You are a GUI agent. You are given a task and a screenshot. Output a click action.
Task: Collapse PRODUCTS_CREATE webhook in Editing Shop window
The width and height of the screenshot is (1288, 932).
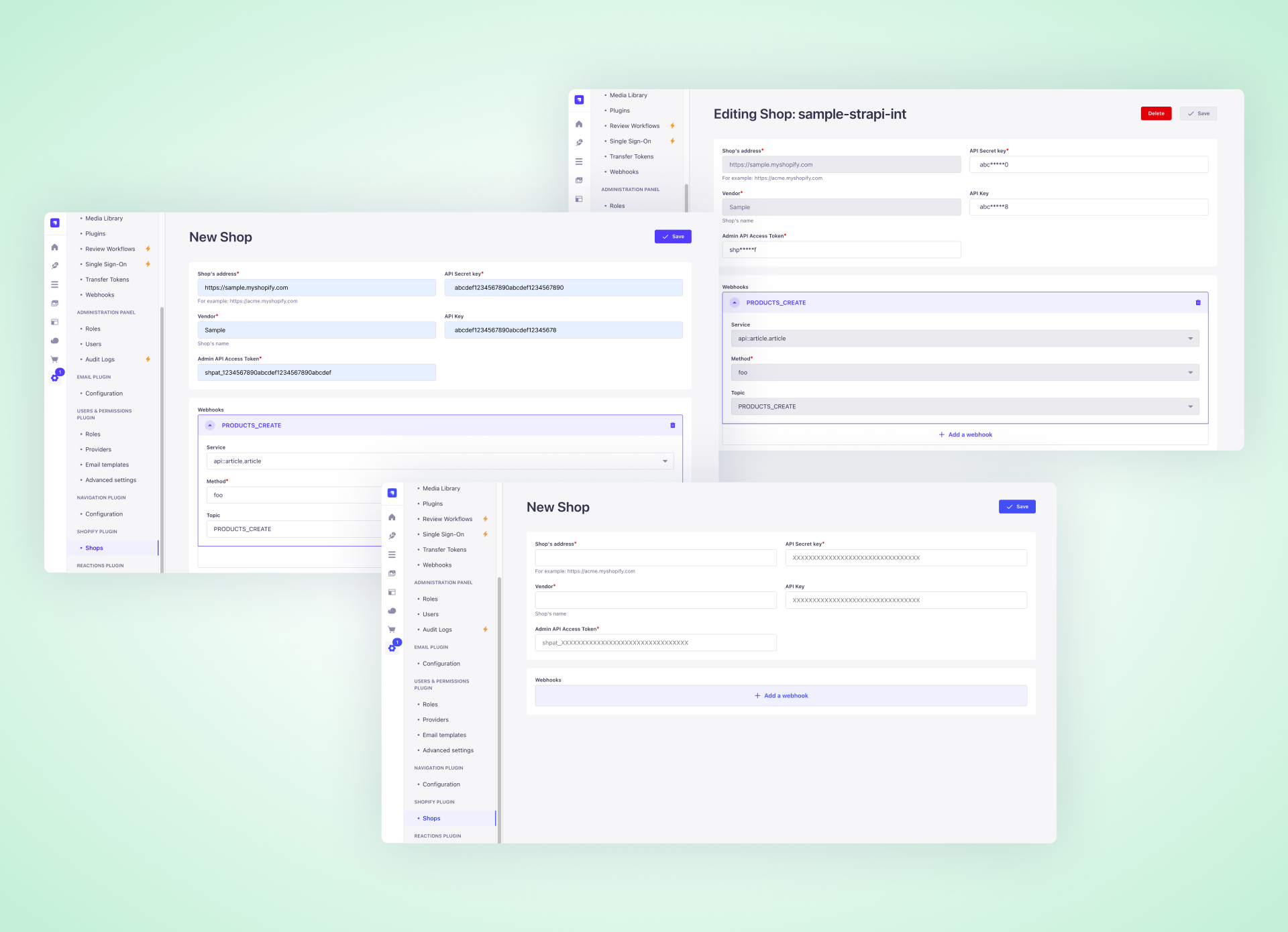click(x=735, y=302)
